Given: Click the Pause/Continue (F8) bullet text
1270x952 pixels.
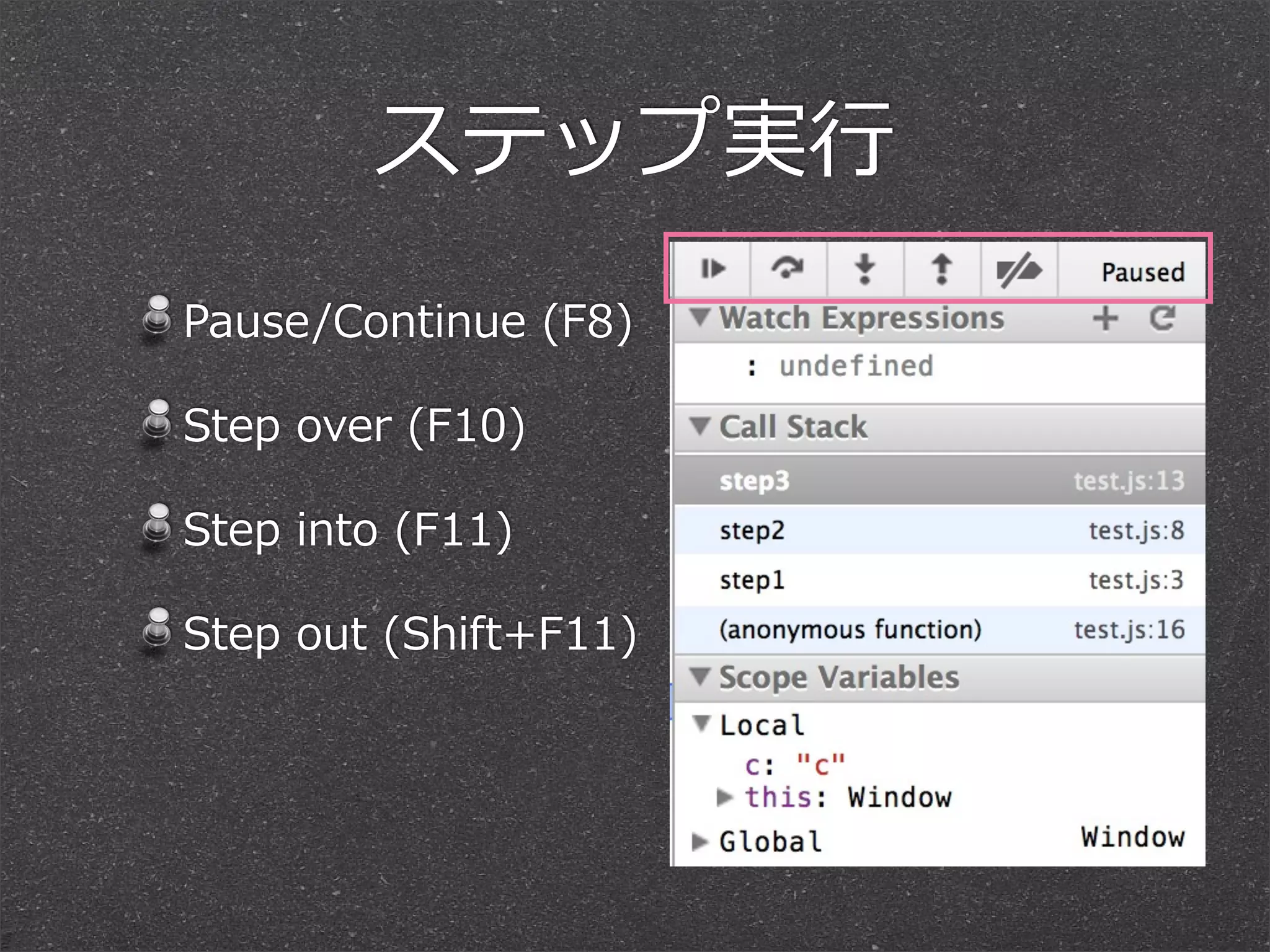Looking at the screenshot, I should [407, 321].
